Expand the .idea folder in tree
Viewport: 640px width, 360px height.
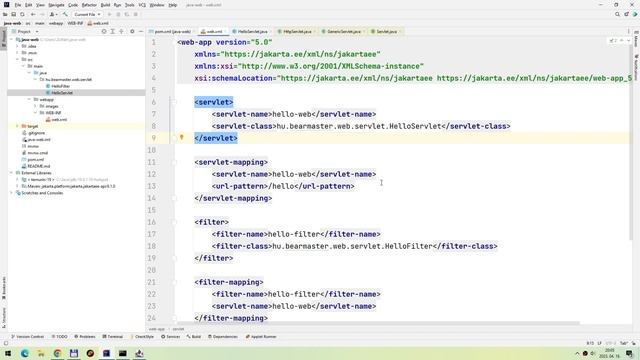click(x=17, y=46)
